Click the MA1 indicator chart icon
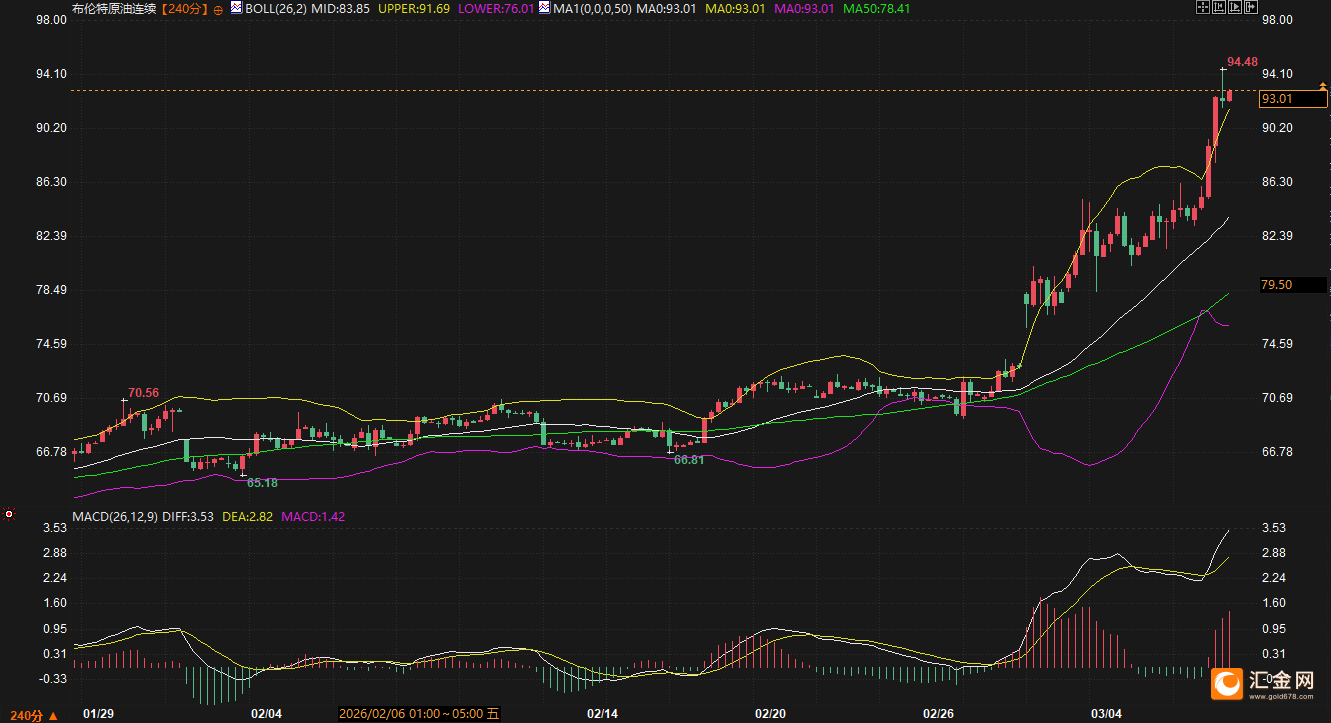Screen dimensions: 1331x723 (544, 8)
